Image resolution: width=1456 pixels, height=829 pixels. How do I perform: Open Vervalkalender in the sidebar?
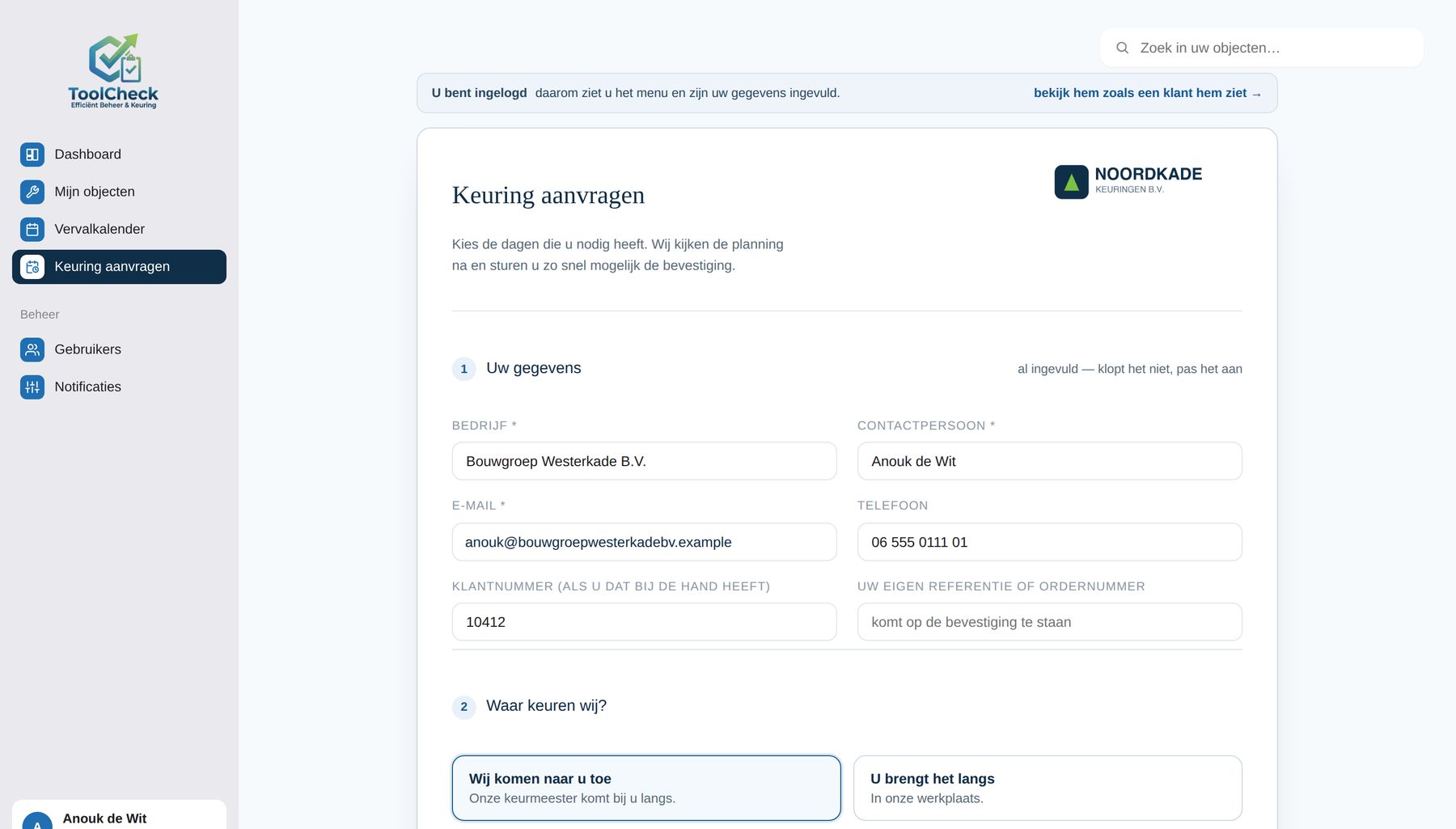tap(119, 229)
